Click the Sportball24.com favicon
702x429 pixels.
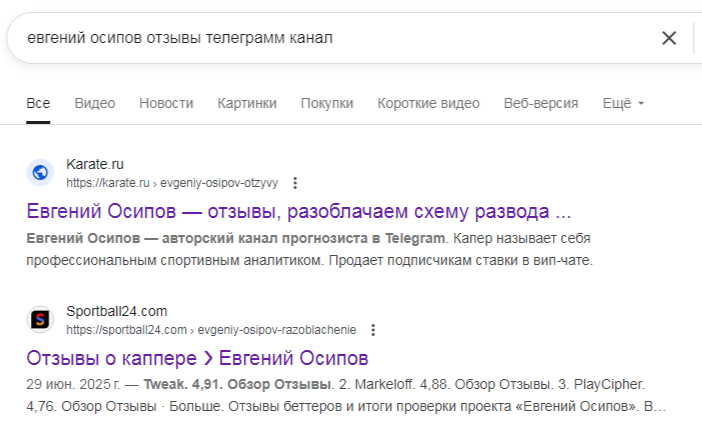coord(40,320)
